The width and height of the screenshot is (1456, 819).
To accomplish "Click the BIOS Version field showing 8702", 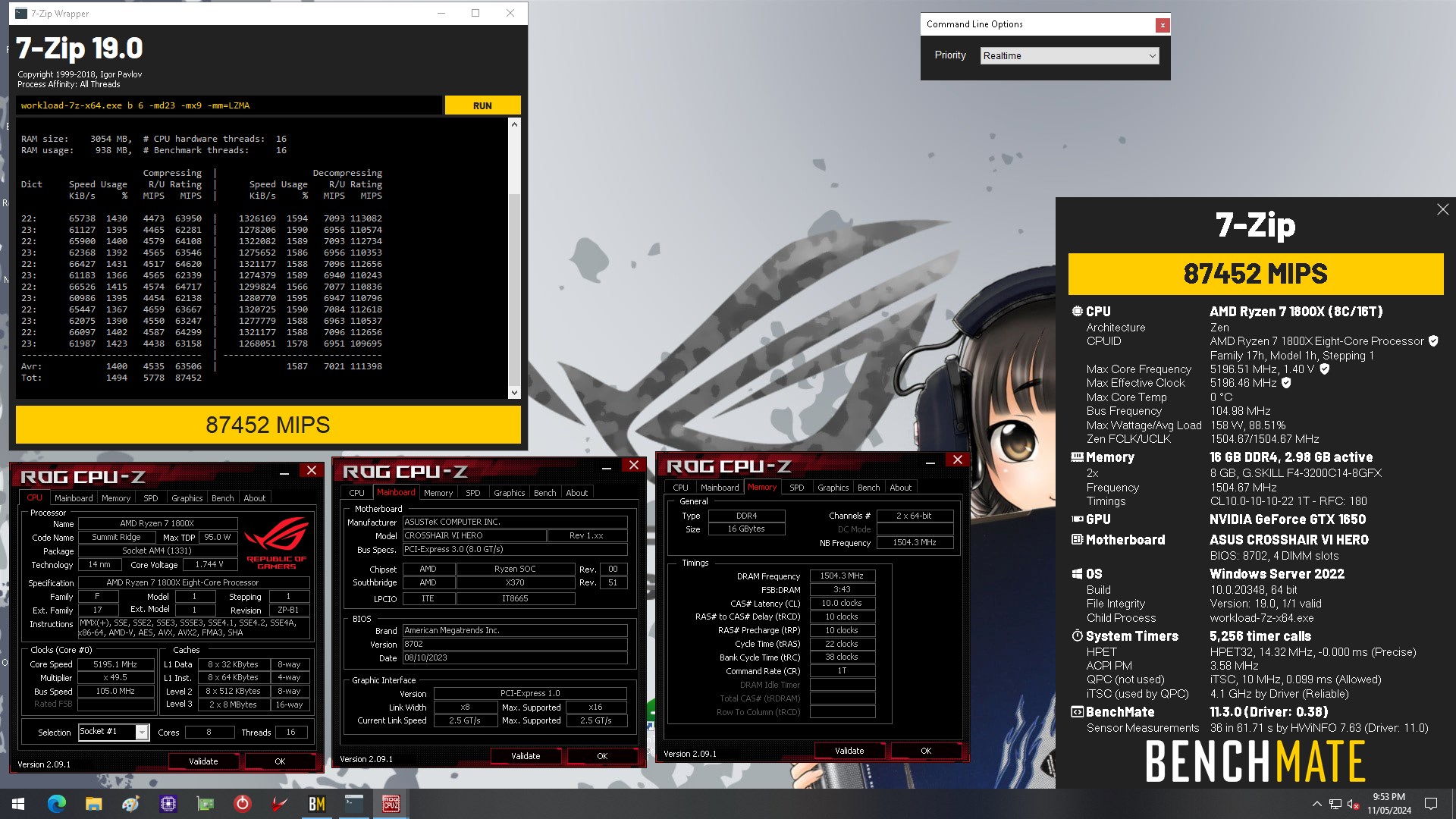I will [515, 645].
